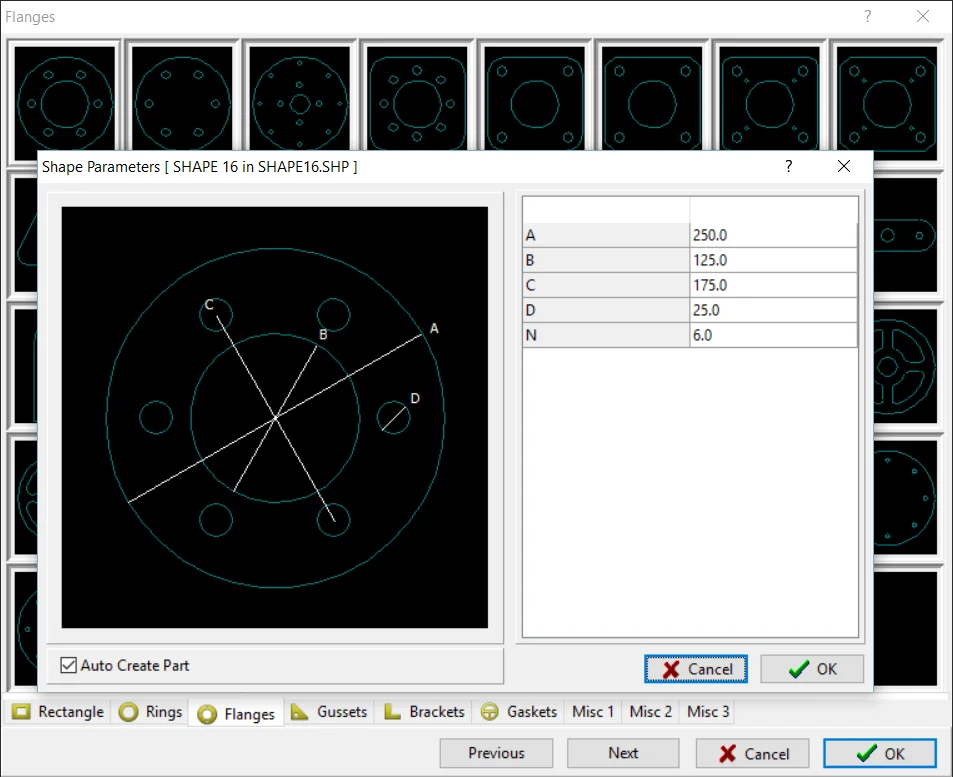The image size is (953, 777).
Task: Cancel the Shape Parameters dialog
Action: pos(696,669)
